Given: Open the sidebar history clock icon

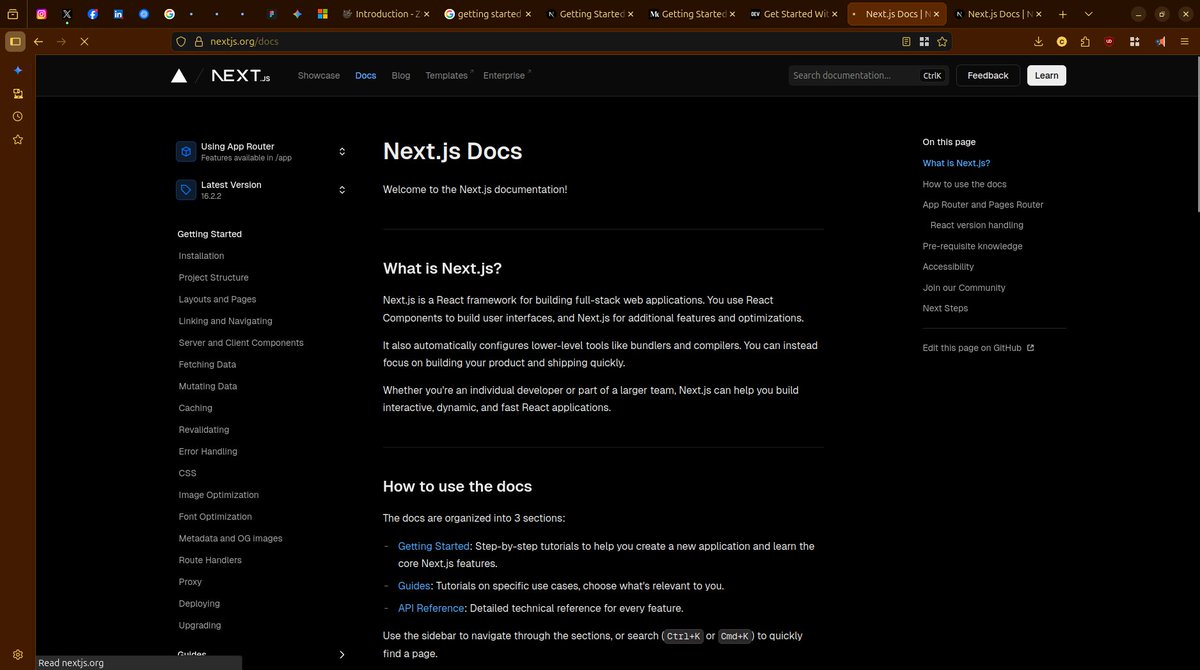Looking at the screenshot, I should [x=17, y=116].
